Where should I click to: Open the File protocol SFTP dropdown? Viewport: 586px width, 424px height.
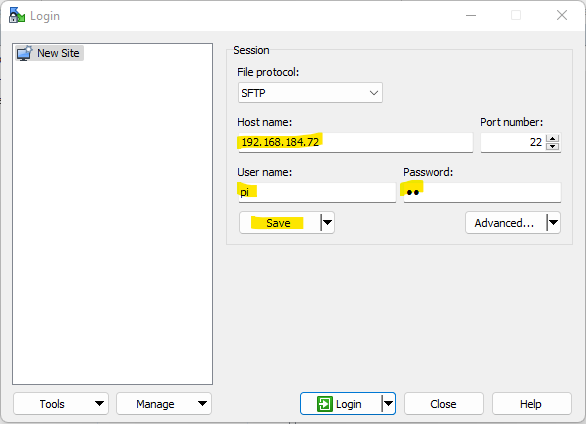coord(310,93)
